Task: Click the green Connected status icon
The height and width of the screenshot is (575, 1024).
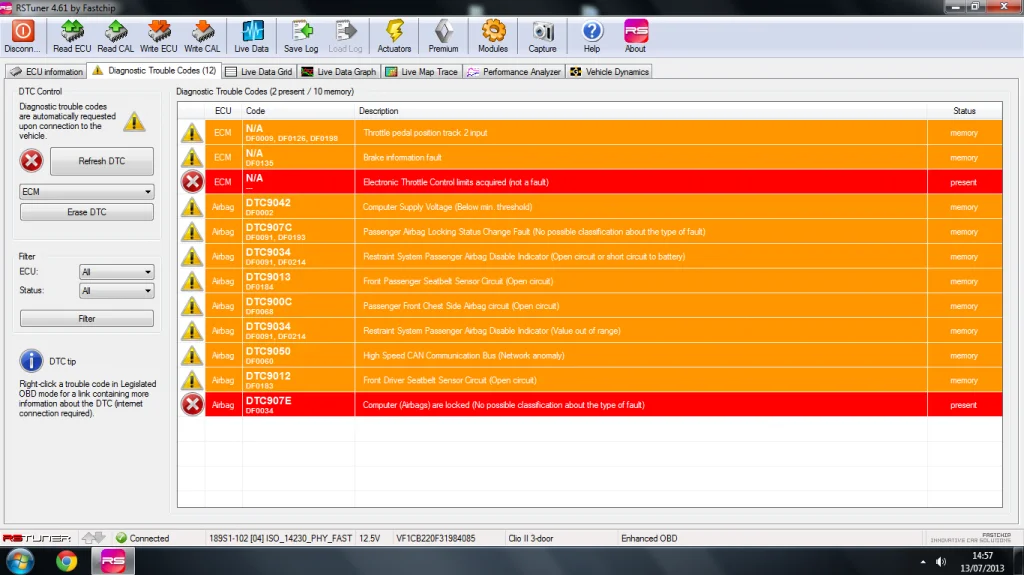Action: (121, 538)
